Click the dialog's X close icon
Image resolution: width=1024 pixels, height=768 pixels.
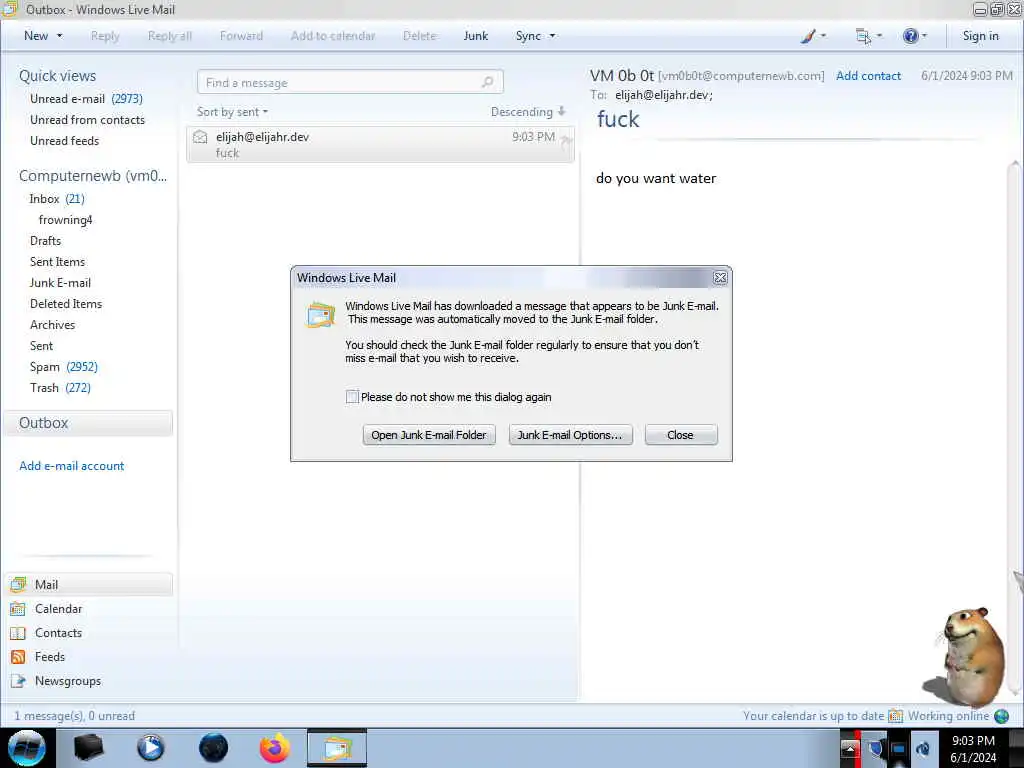click(x=720, y=278)
